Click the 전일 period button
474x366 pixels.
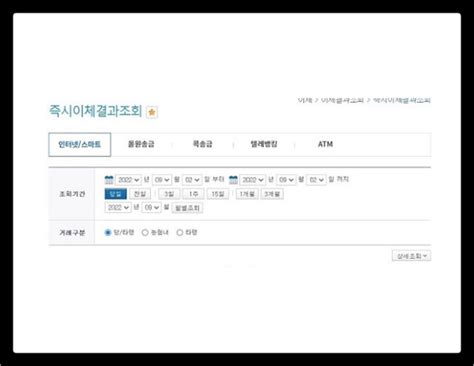tap(140, 194)
